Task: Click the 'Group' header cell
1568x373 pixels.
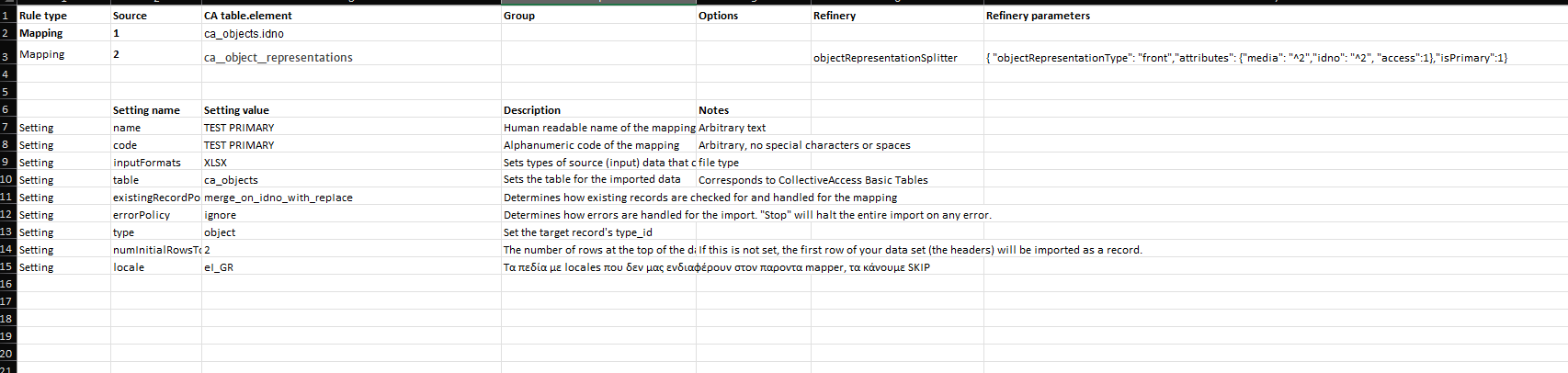Action: 519,16
